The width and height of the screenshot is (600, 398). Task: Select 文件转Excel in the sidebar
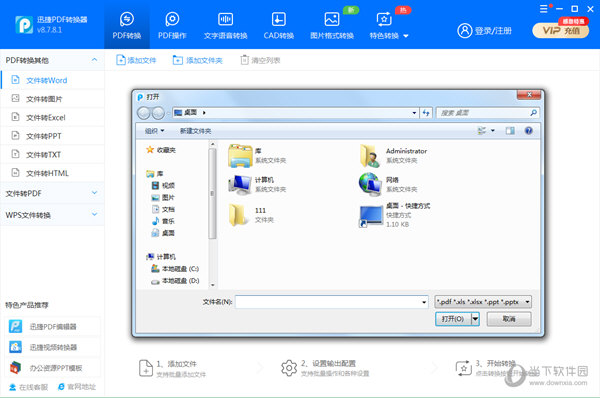coord(52,117)
